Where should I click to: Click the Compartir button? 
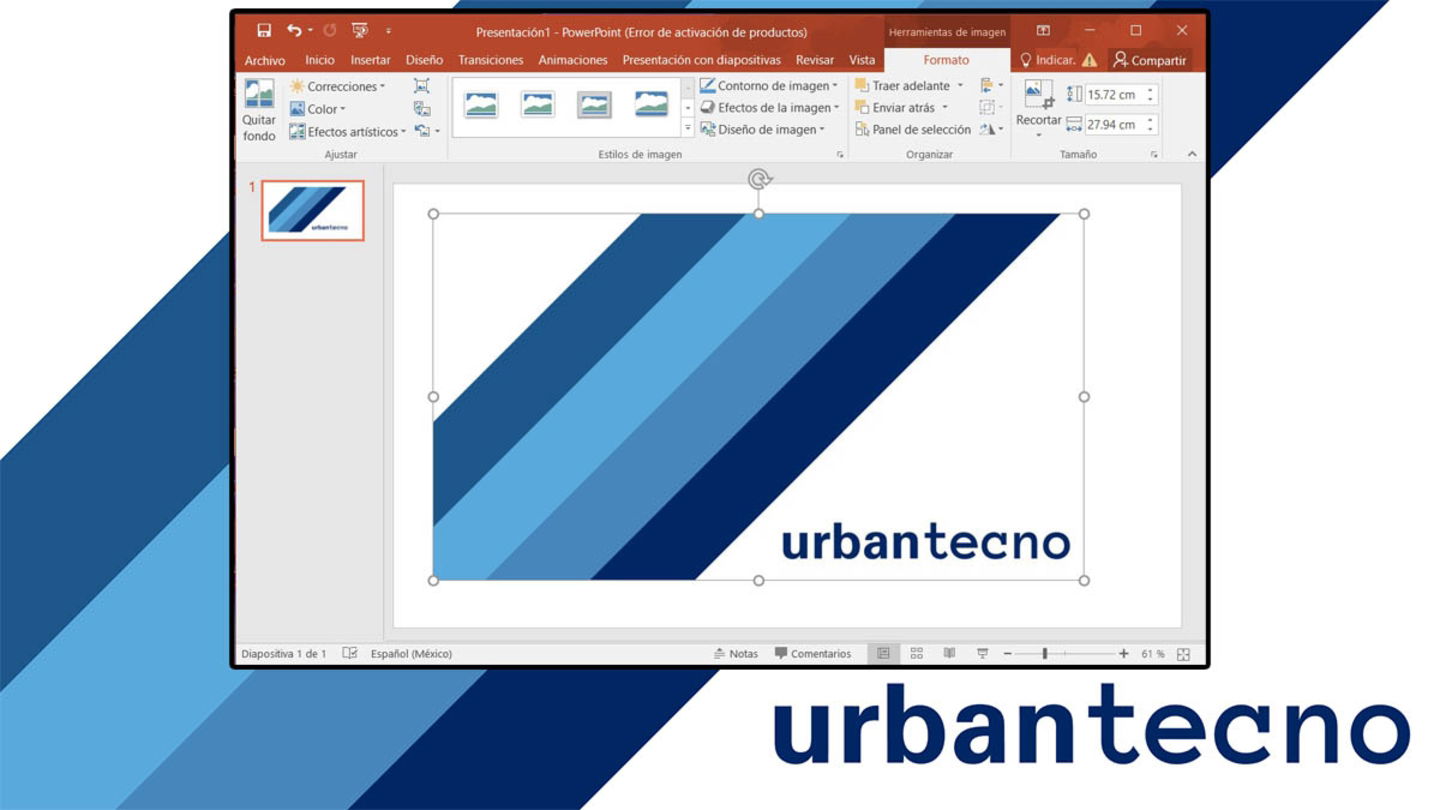[1149, 60]
